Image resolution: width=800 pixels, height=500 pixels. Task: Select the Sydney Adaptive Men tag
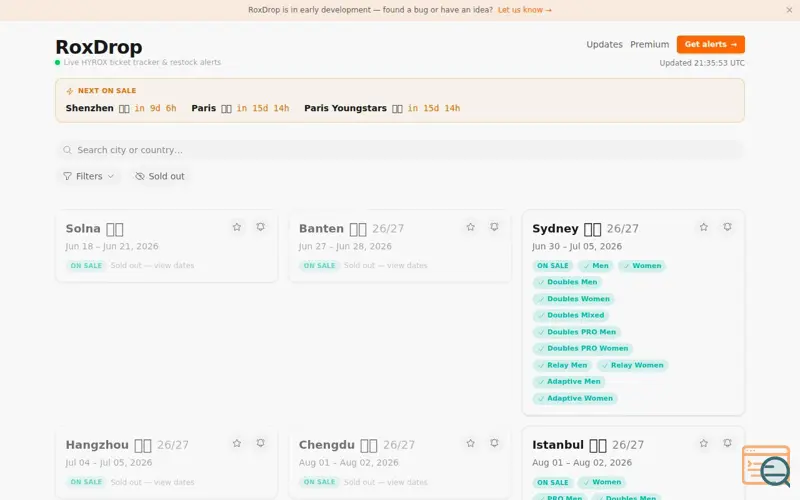569,382
